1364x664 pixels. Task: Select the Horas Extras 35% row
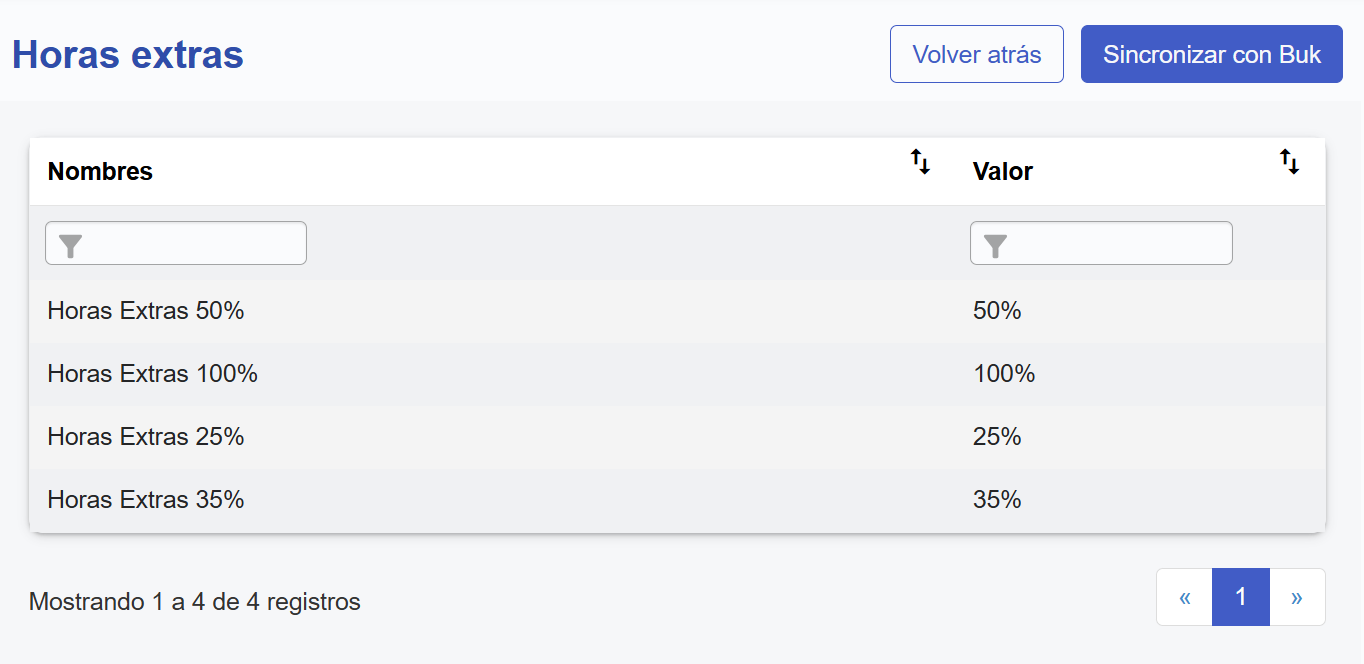click(x=146, y=500)
